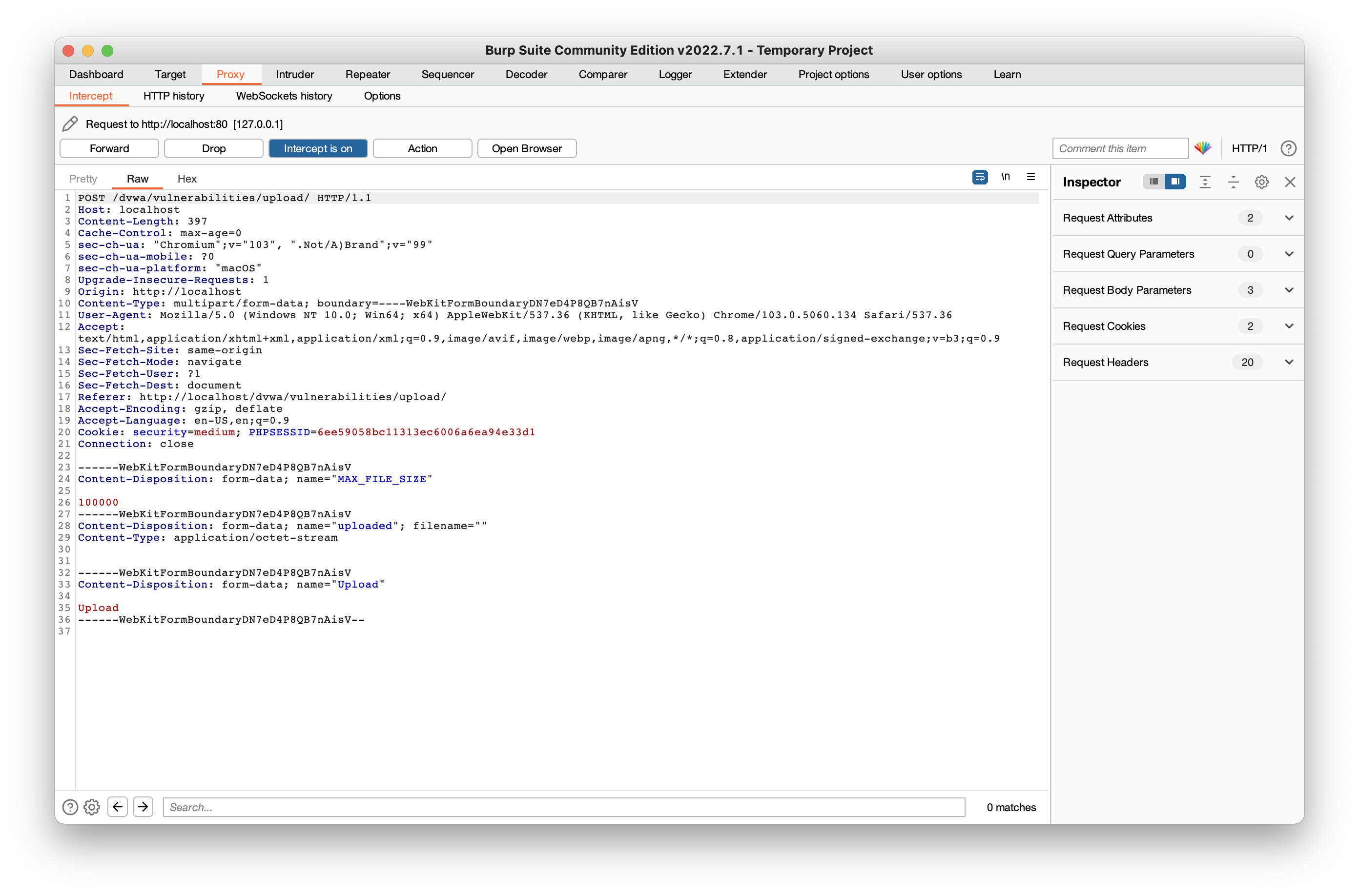Select the Proxy tab
This screenshot has height=896, width=1359.
230,74
